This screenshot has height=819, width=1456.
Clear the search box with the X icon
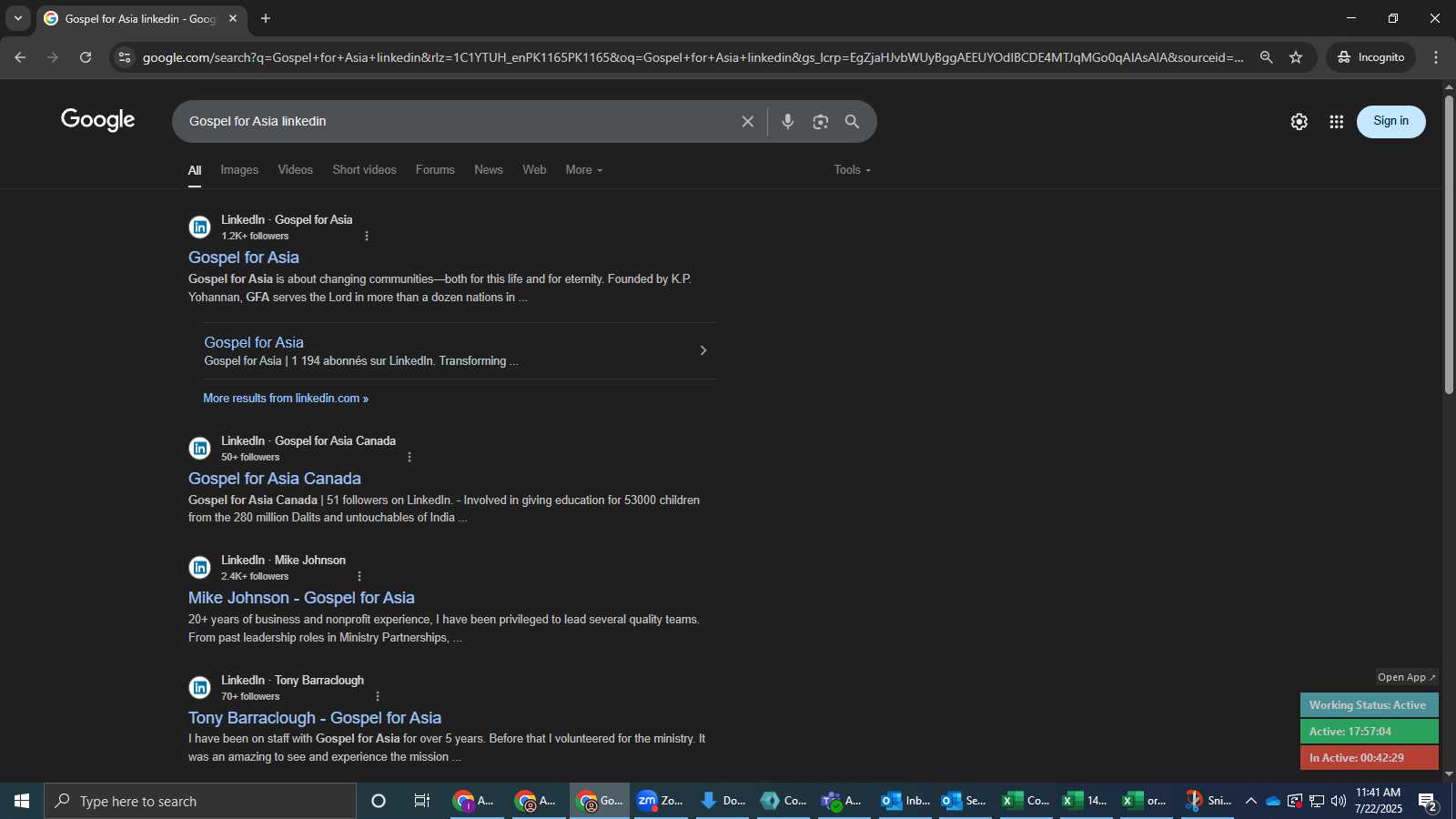pos(747,121)
